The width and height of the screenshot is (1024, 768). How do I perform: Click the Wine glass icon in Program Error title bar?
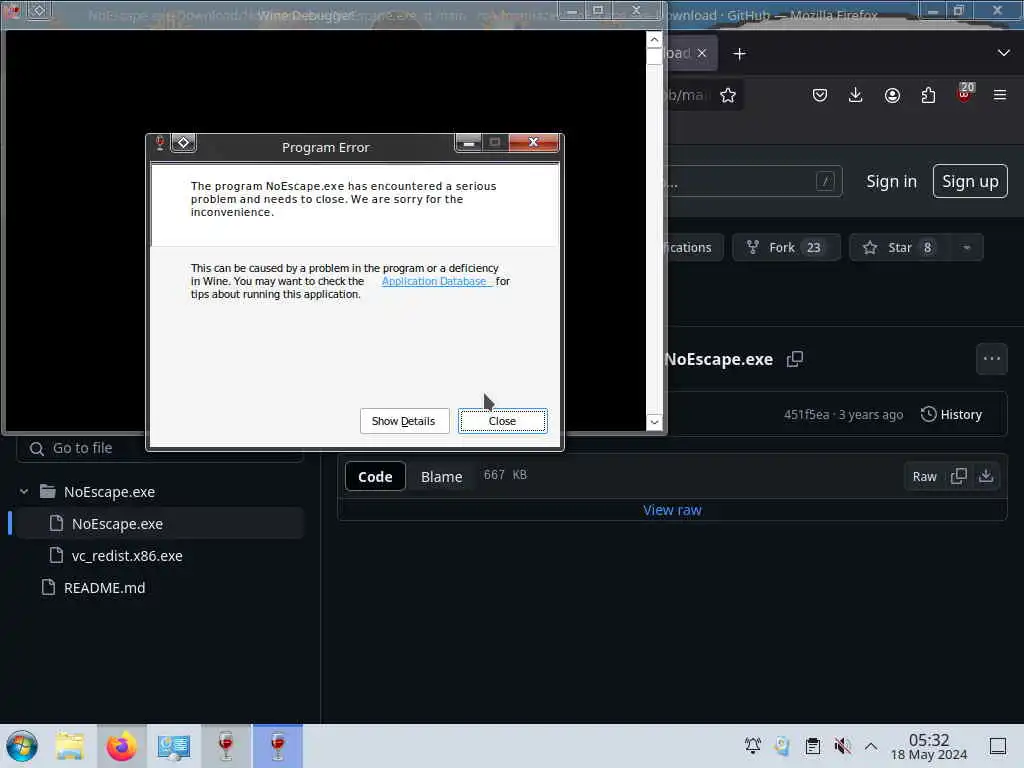159,142
